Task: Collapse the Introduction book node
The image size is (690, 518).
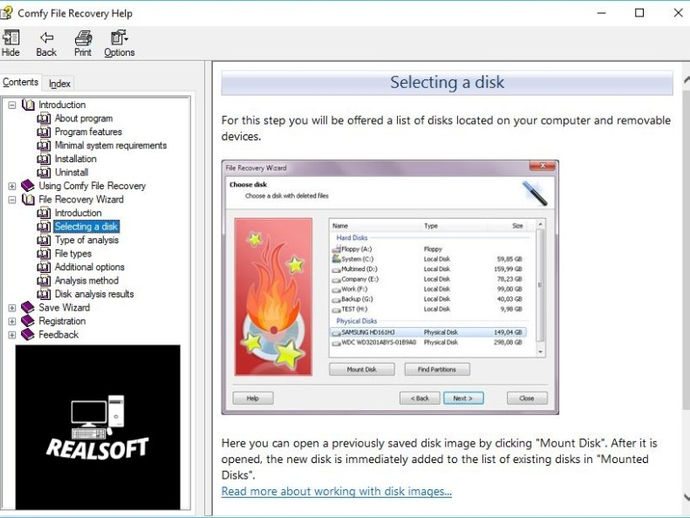Action: pyautogui.click(x=12, y=105)
